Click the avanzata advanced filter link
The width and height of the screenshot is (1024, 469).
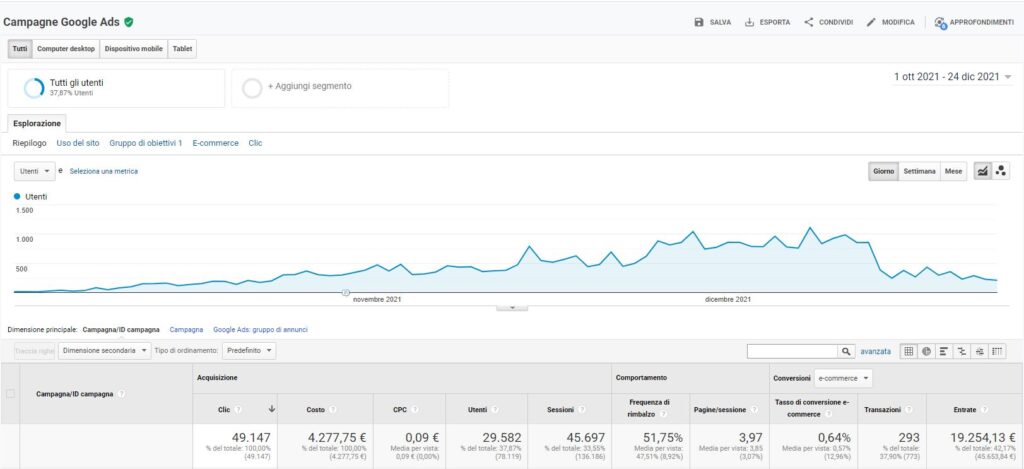(875, 351)
